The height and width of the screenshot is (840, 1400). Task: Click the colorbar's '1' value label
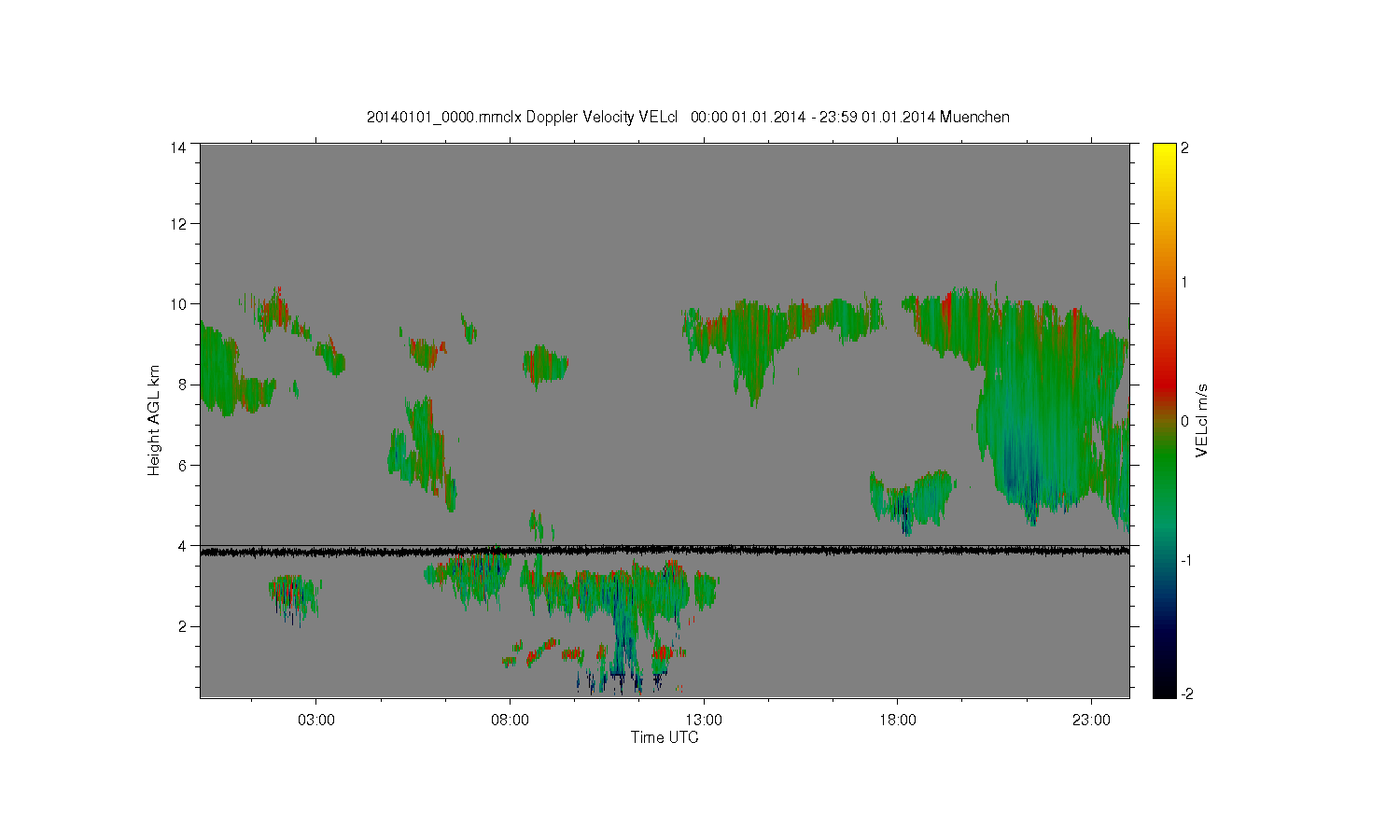tap(1185, 283)
